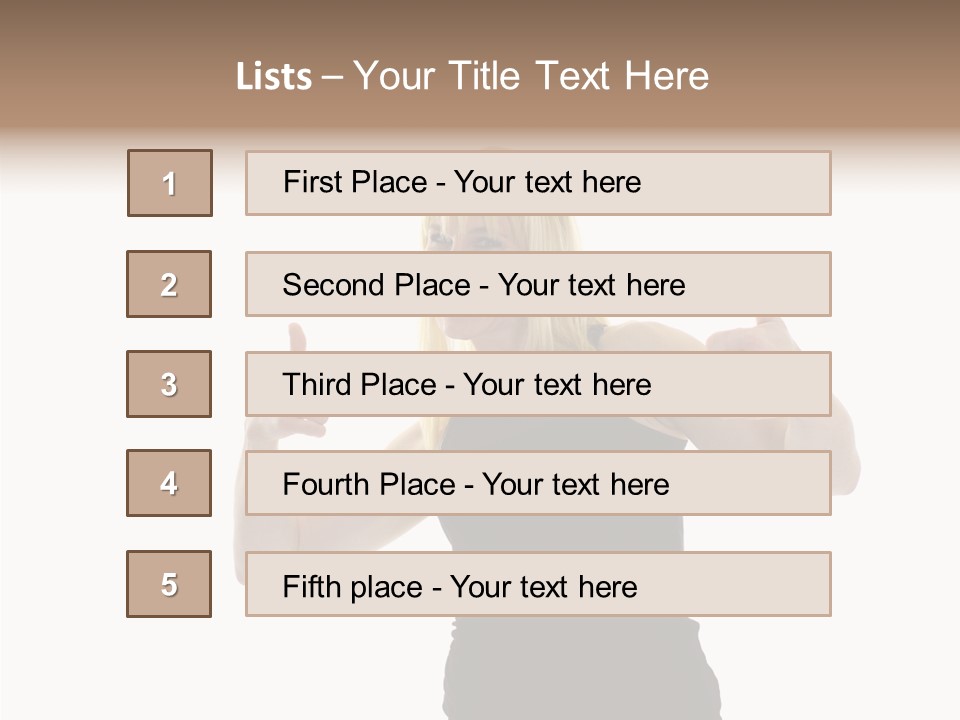Click the woman's black top below the list
Image resolution: width=960 pixels, height=720 pixels.
click(580, 660)
